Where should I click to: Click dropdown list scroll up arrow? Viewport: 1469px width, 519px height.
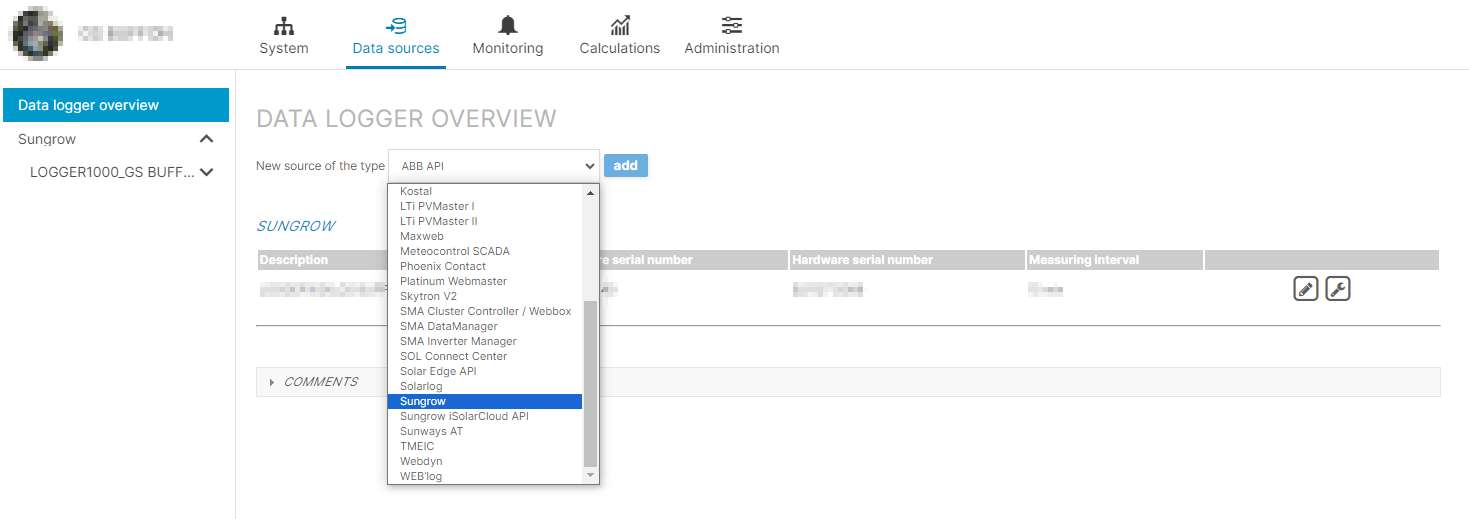point(590,192)
